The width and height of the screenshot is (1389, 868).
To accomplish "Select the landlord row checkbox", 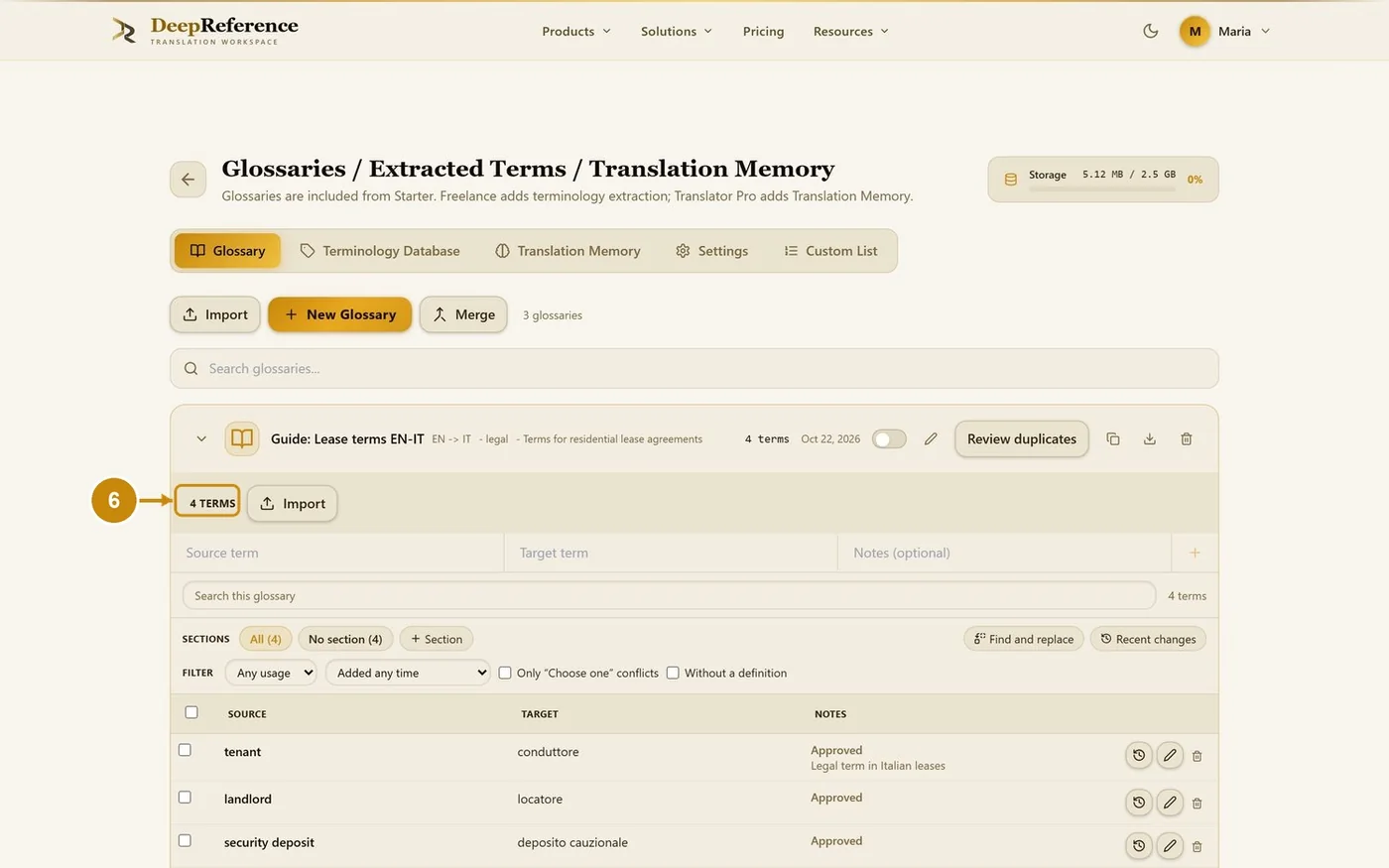I will point(185,797).
